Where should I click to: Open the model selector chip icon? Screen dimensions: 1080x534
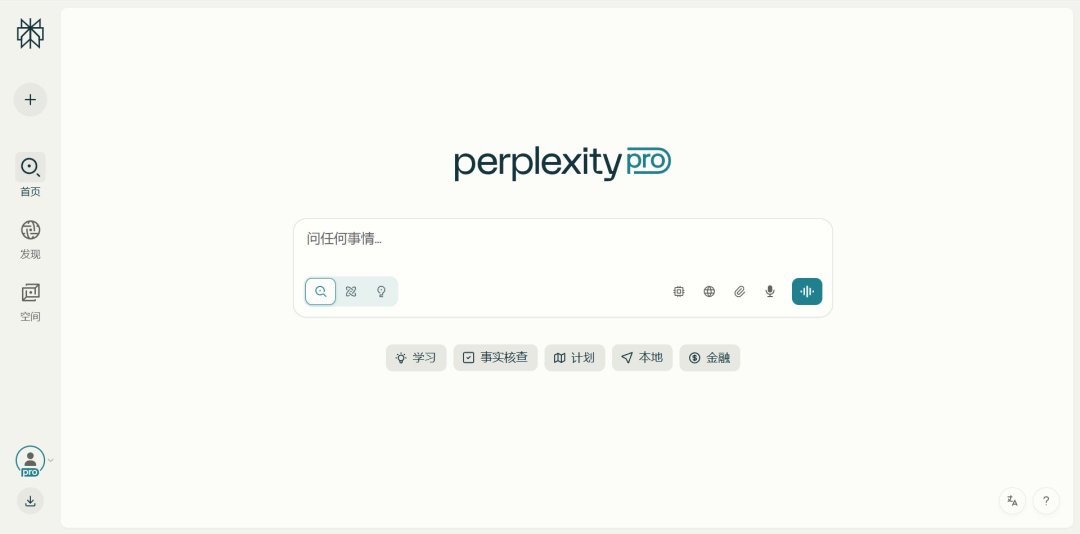[x=679, y=292]
